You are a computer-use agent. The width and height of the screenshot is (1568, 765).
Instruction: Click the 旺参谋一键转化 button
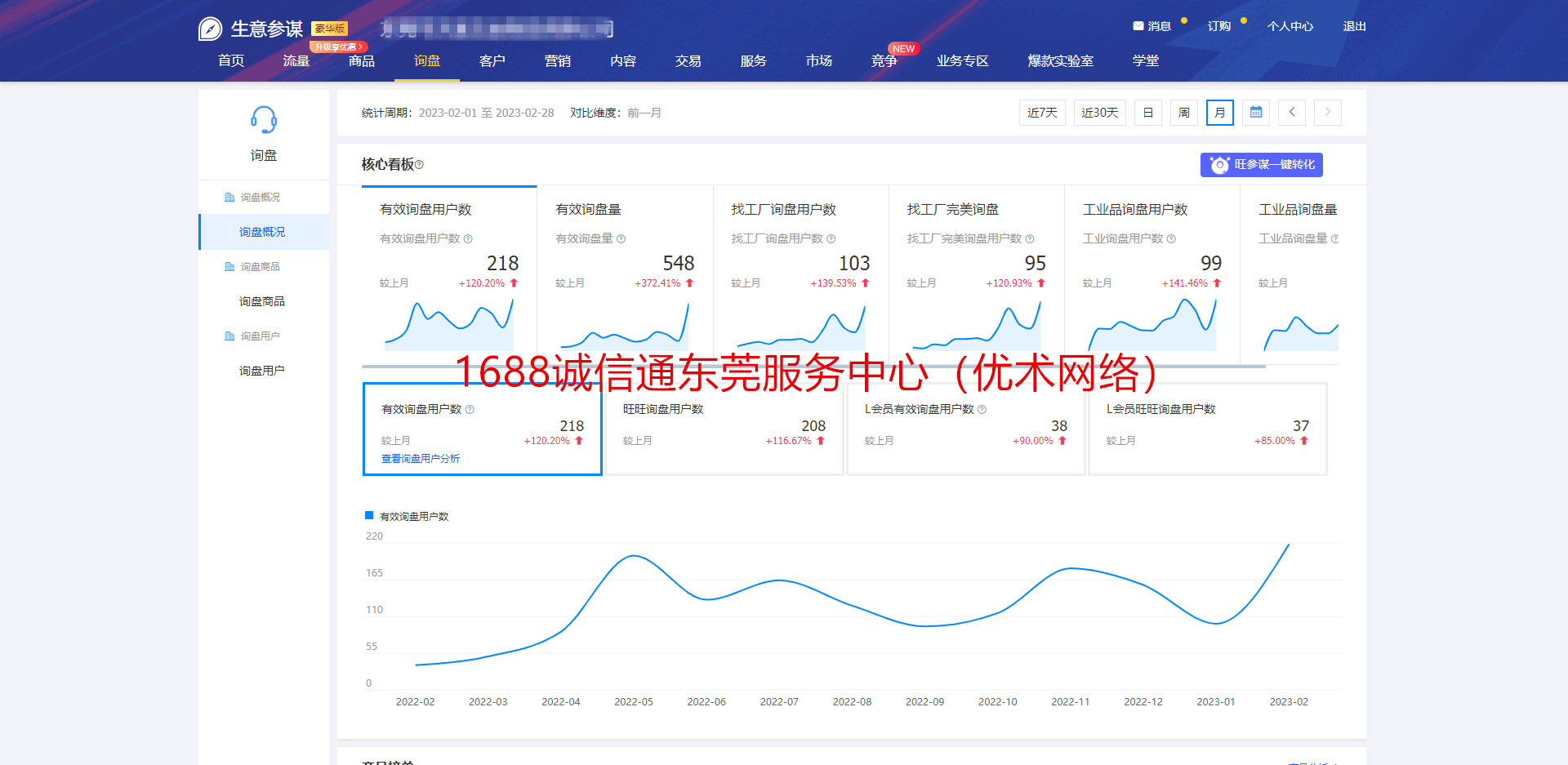click(x=1262, y=165)
